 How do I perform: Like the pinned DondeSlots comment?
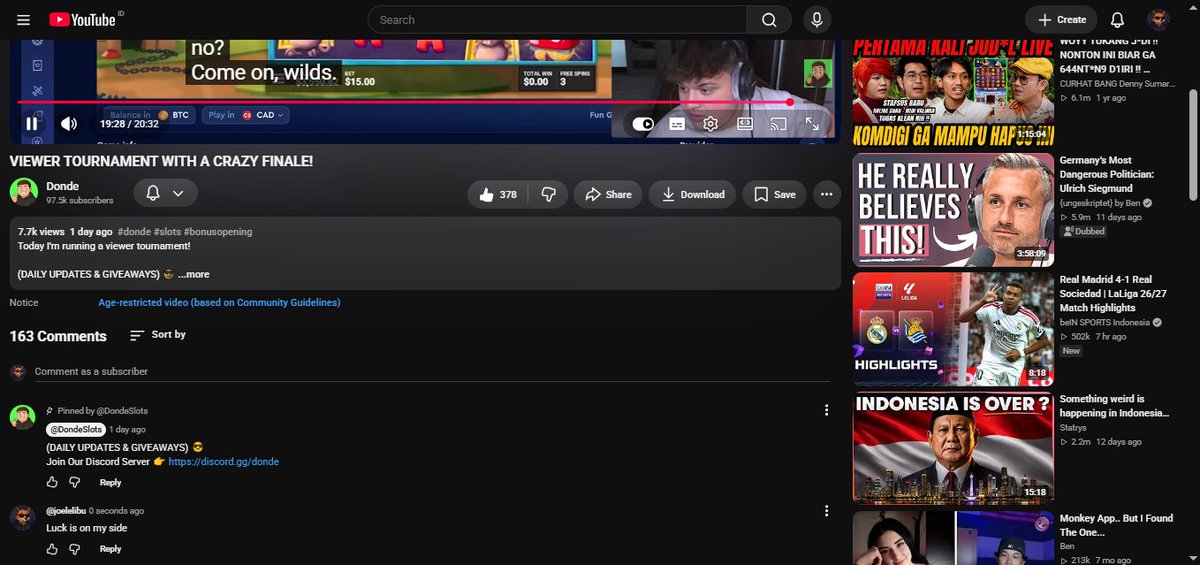52,482
